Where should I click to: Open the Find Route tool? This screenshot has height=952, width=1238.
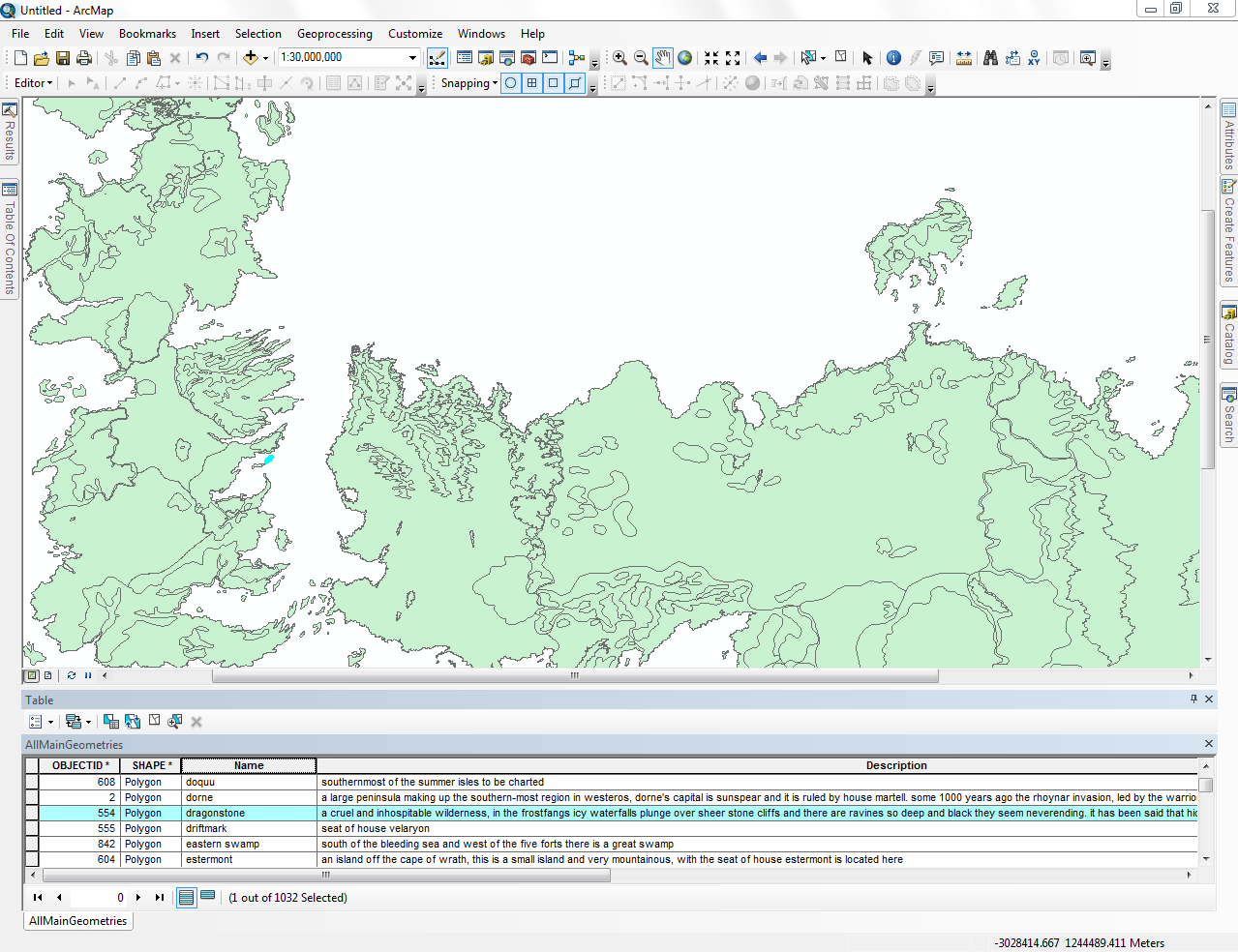[1012, 58]
